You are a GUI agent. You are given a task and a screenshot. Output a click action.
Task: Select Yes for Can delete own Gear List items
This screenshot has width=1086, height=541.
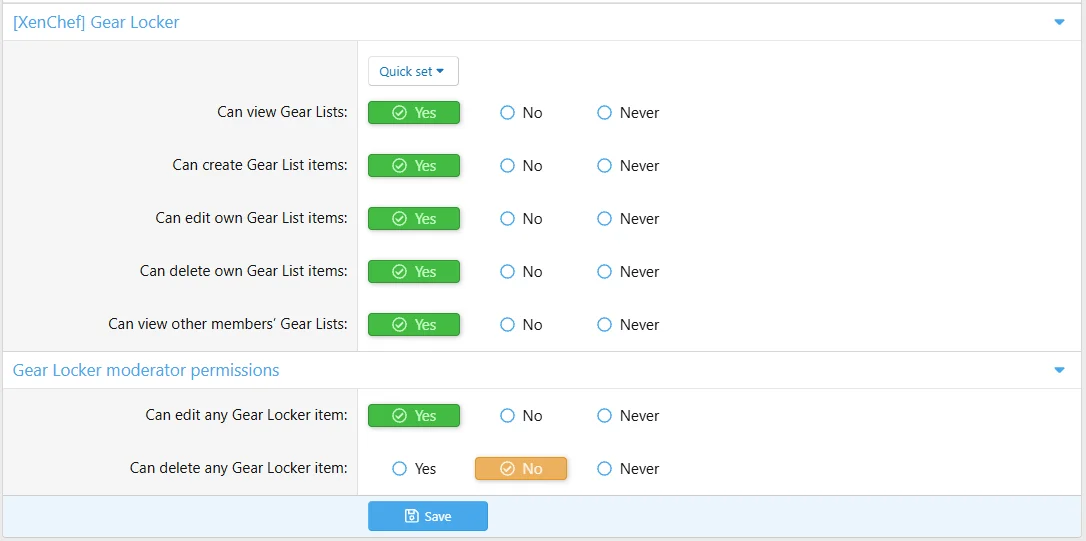413,272
